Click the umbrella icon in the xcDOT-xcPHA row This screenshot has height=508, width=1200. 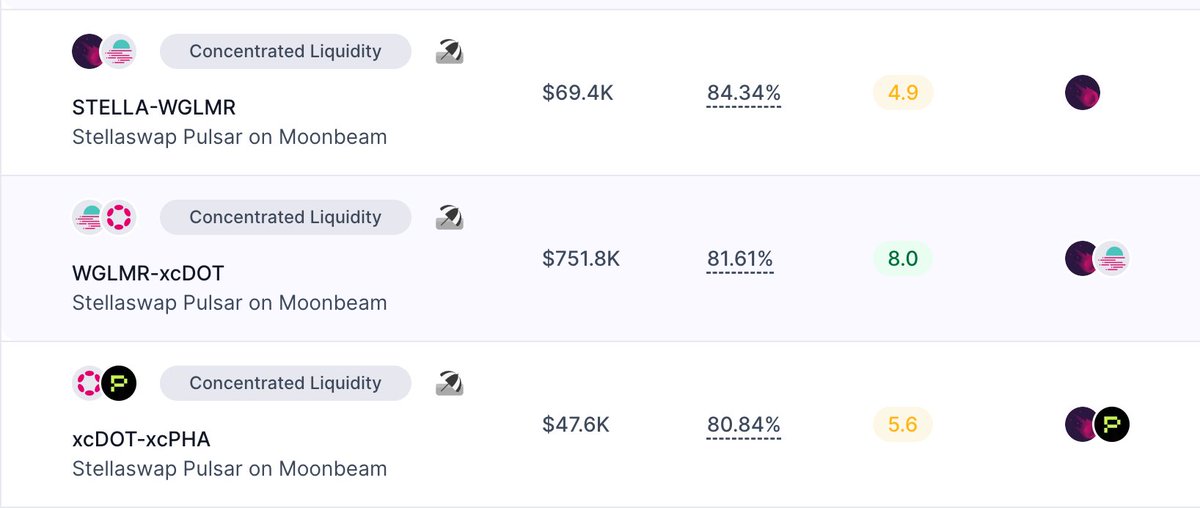click(x=450, y=384)
